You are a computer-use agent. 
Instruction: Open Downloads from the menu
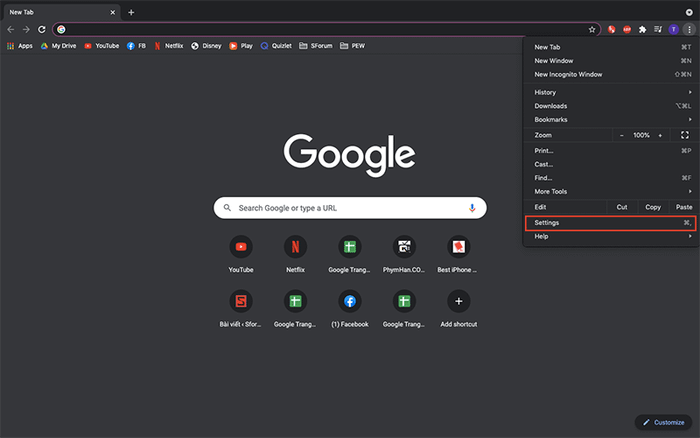[x=611, y=106]
